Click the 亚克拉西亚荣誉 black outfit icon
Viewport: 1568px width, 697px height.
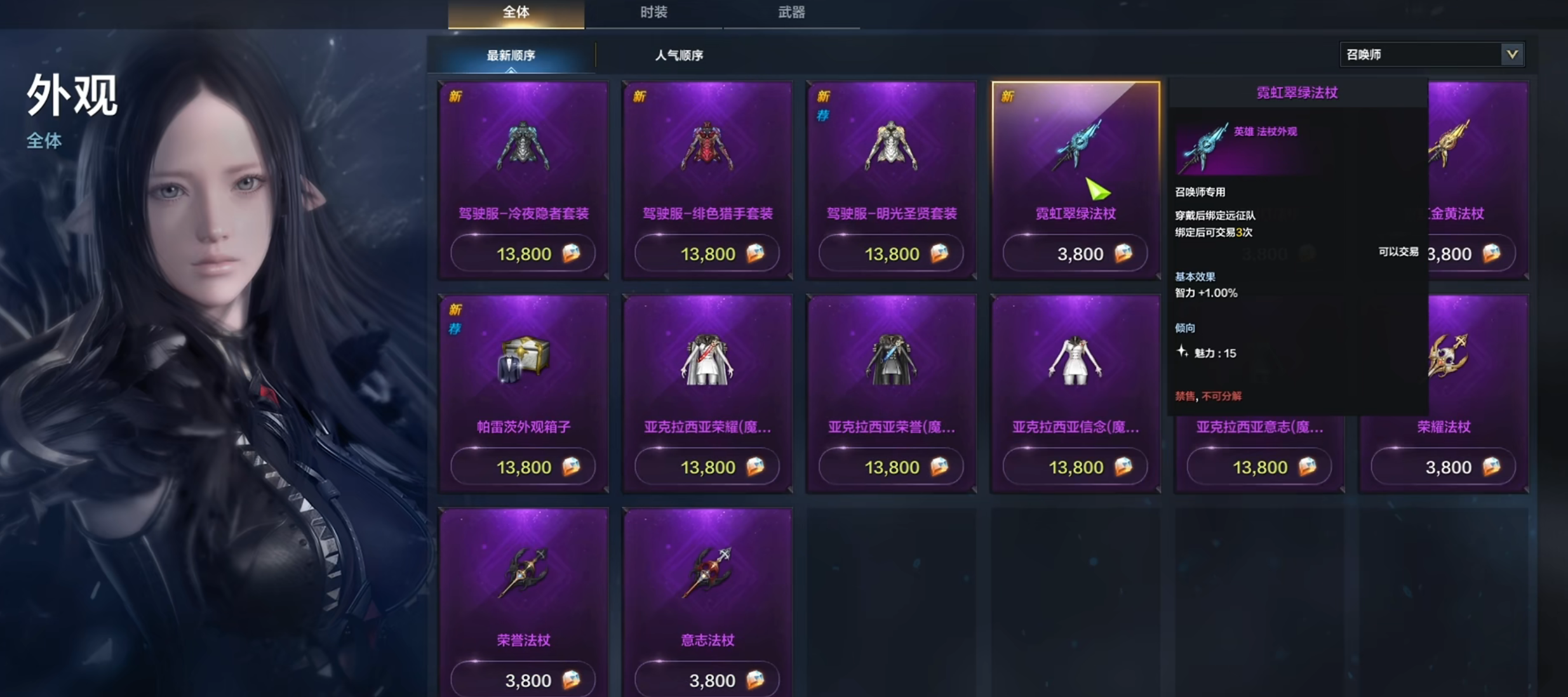(x=891, y=359)
